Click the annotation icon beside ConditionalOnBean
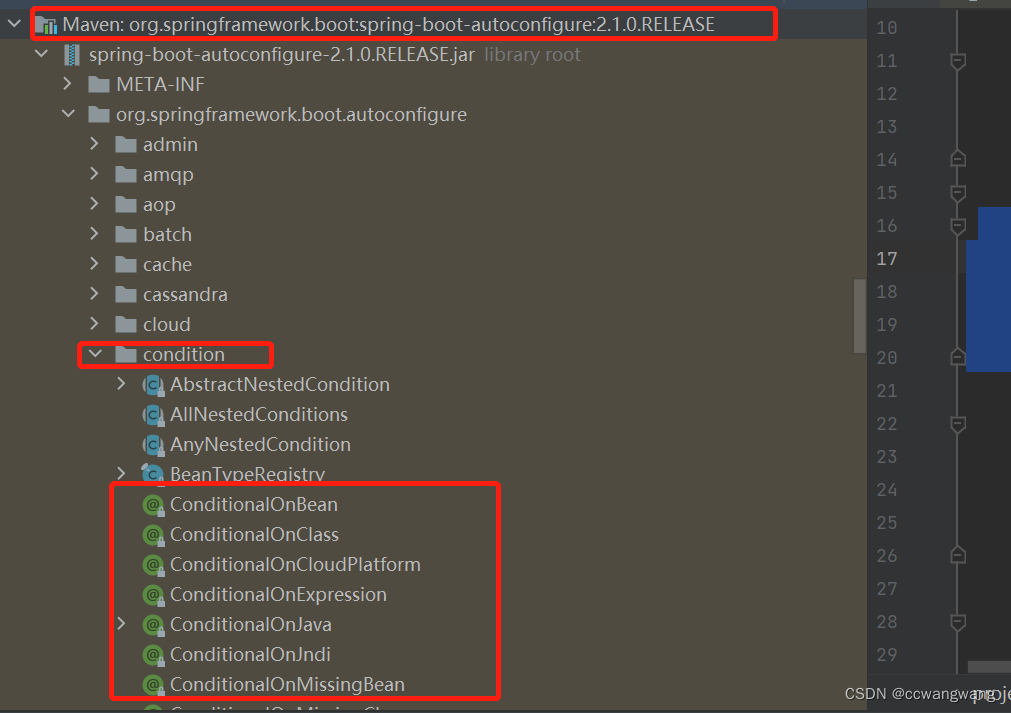This screenshot has height=713, width=1011. (152, 504)
